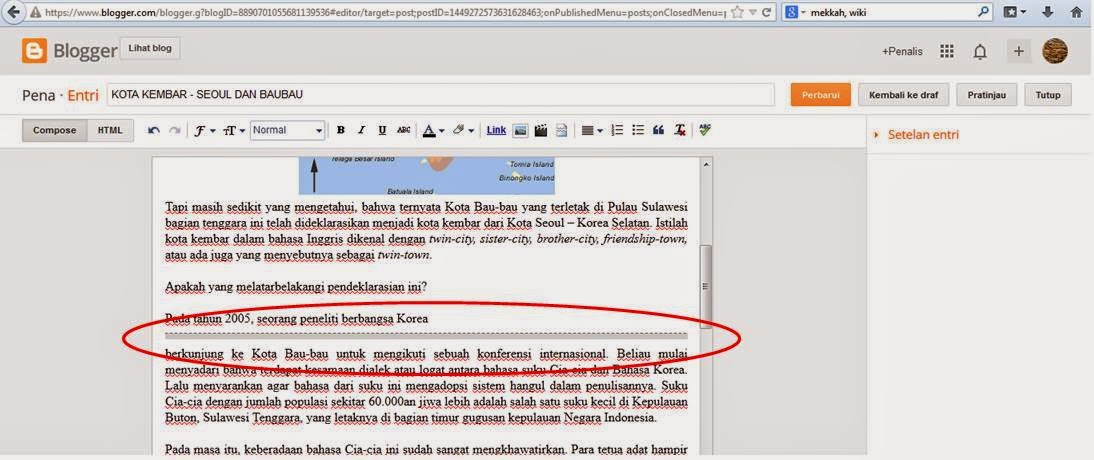Image resolution: width=1094 pixels, height=460 pixels.
Task: Click the search magnifier icon
Action: click(983, 13)
